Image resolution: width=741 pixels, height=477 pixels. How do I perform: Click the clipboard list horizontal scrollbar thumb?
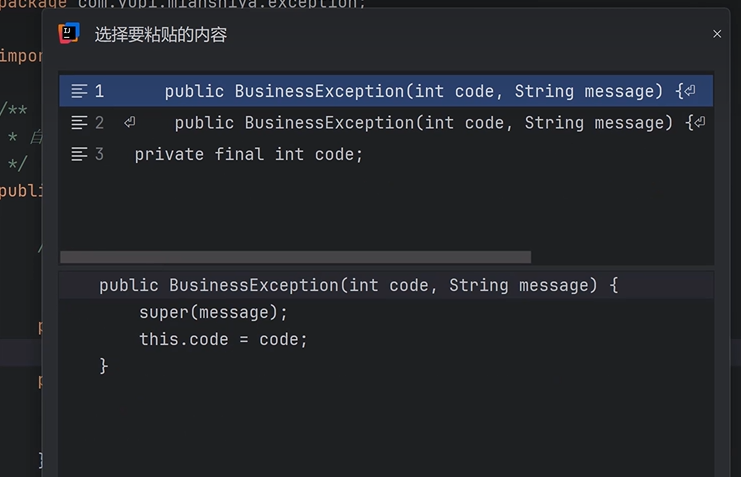[295, 257]
